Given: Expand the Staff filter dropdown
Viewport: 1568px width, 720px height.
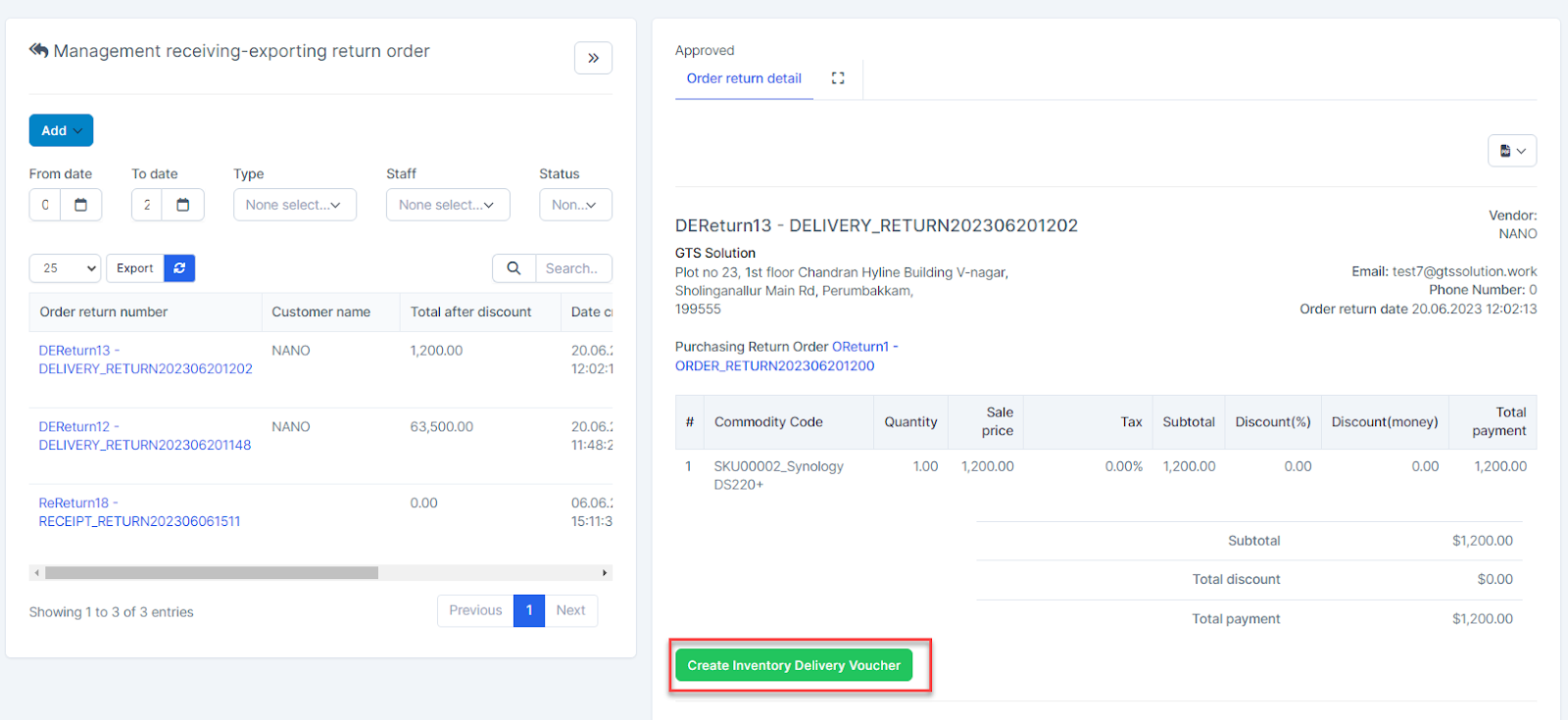Looking at the screenshot, I should pyautogui.click(x=448, y=205).
